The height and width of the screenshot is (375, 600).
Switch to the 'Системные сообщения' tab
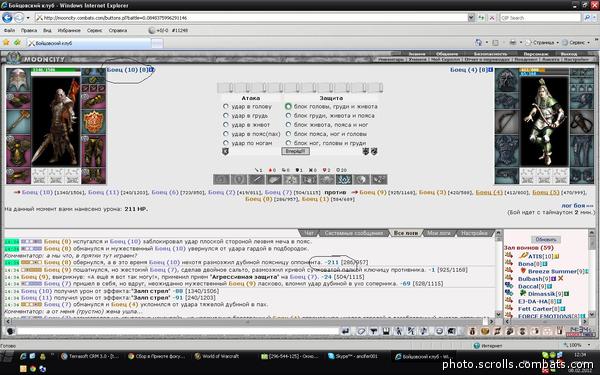[353, 233]
